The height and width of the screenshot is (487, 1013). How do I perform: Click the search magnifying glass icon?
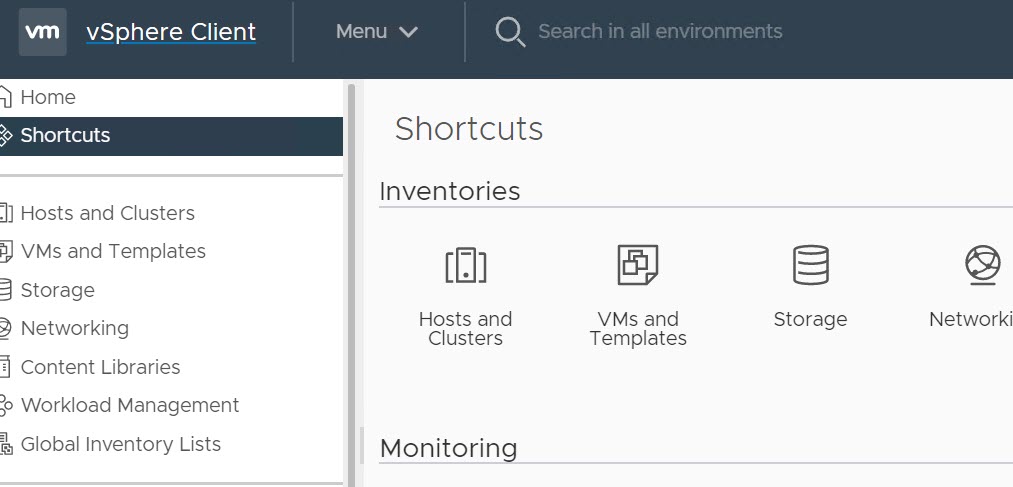coord(510,32)
